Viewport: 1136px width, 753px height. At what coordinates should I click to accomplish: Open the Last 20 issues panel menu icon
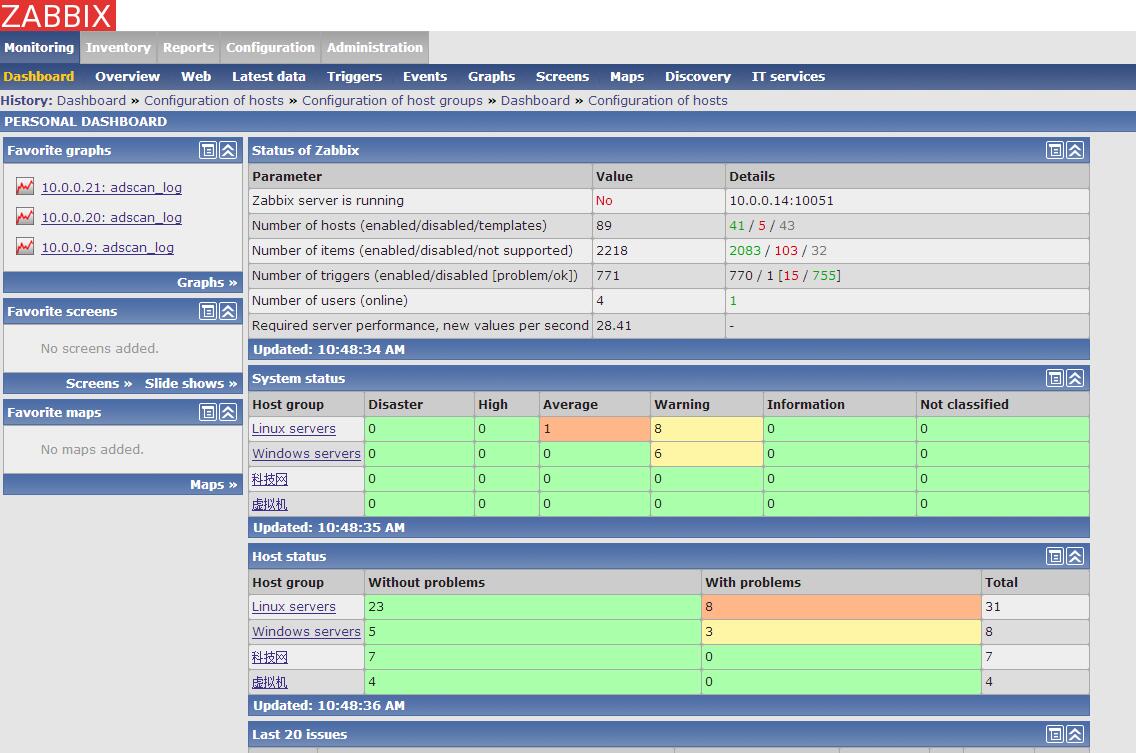click(1054, 734)
